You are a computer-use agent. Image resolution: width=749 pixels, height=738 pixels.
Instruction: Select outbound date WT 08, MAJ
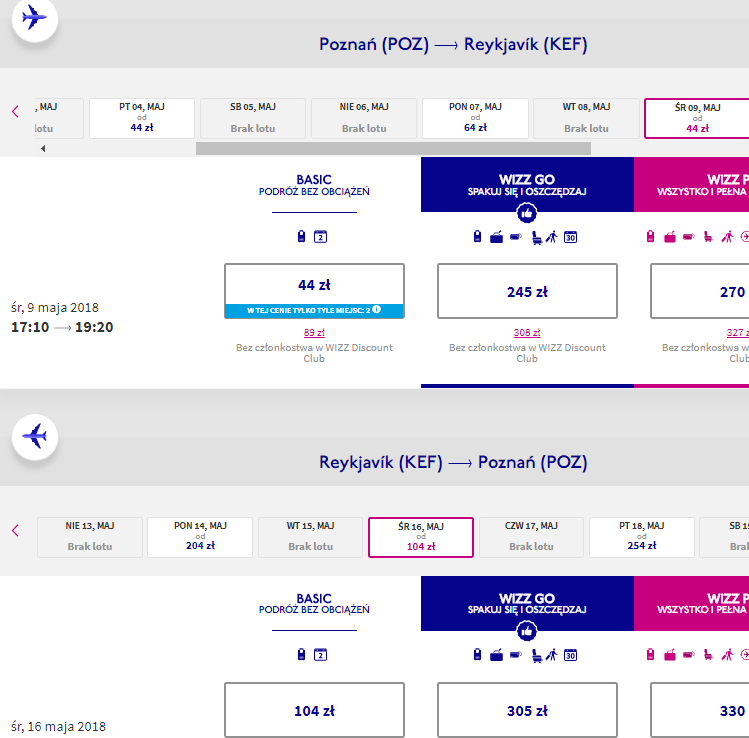(x=586, y=118)
